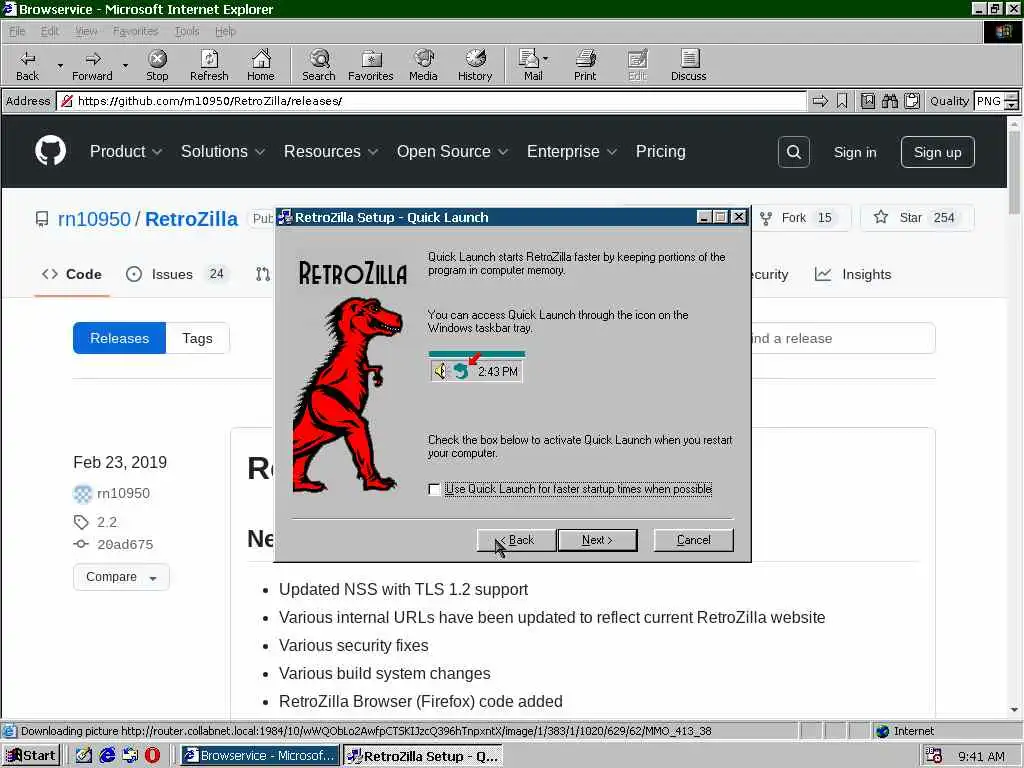Viewport: 1024px width, 768px height.
Task: Open the Compare dropdown
Action: 121,577
